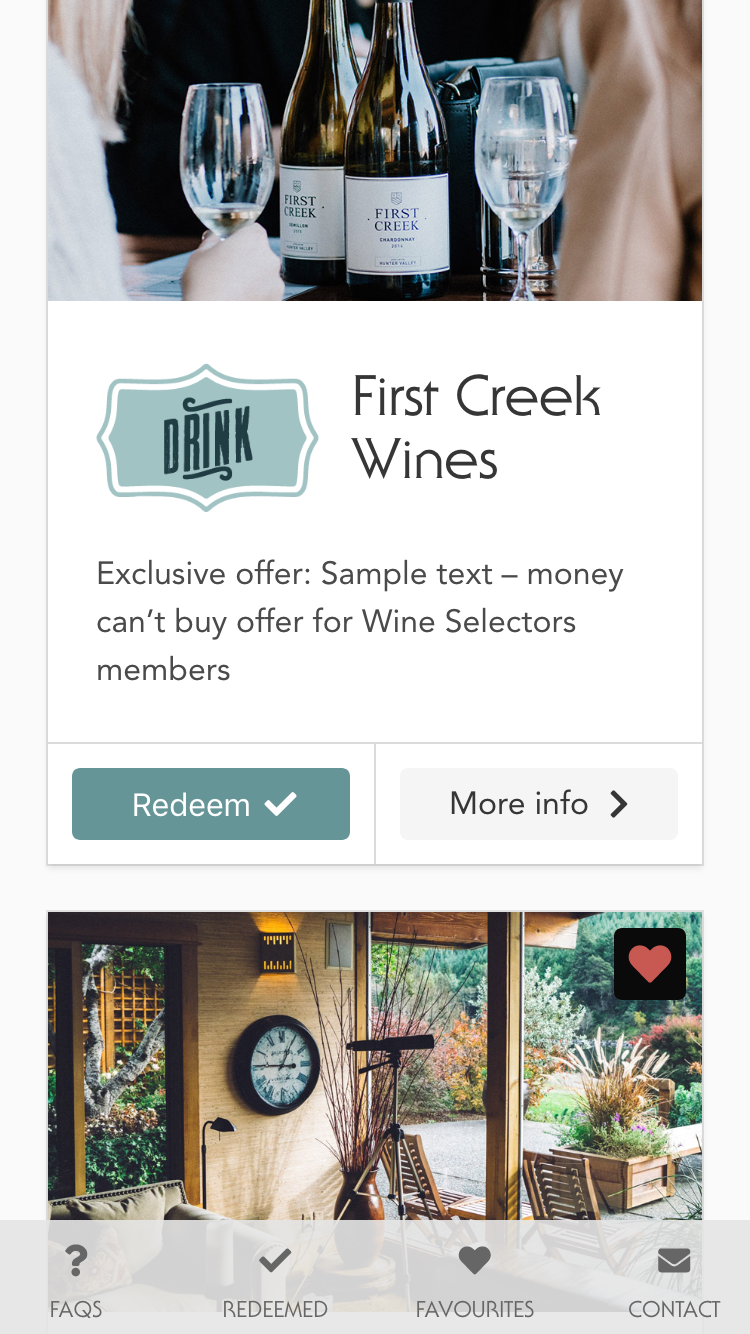750x1334 pixels.
Task: Tap the Contact envelope icon
Action: (674, 1261)
